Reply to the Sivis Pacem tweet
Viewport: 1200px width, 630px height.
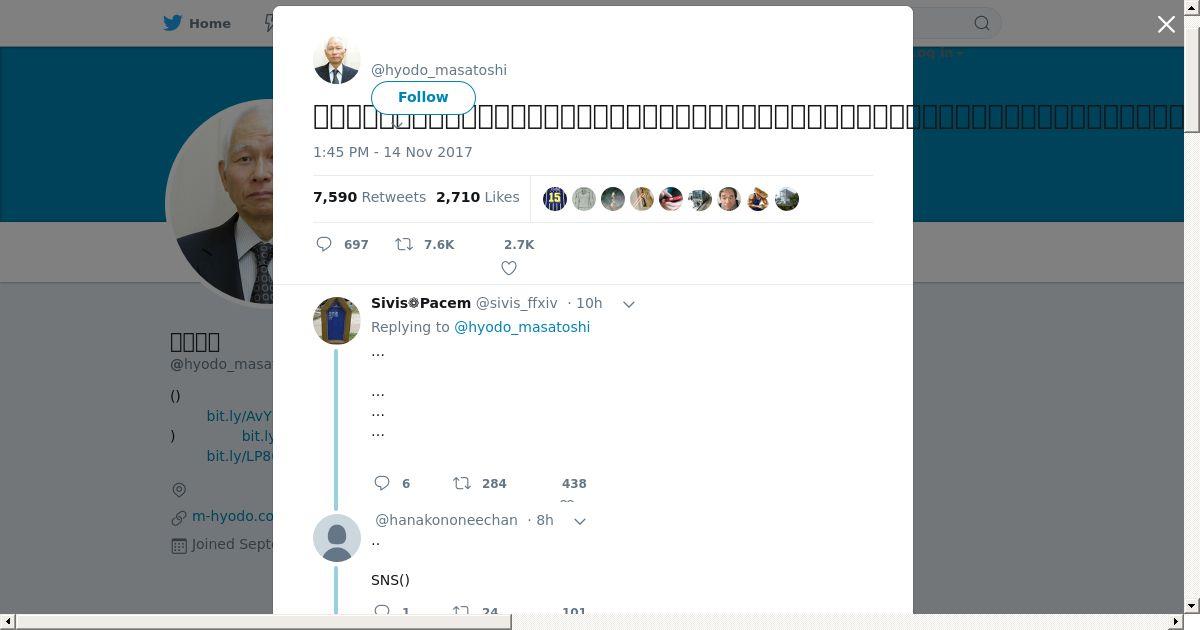[382, 483]
